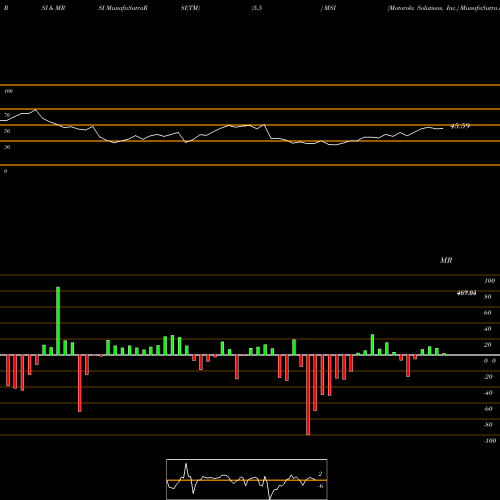Click the 100 label on left RSI axis
This screenshot has height=500, width=500.
[9, 91]
